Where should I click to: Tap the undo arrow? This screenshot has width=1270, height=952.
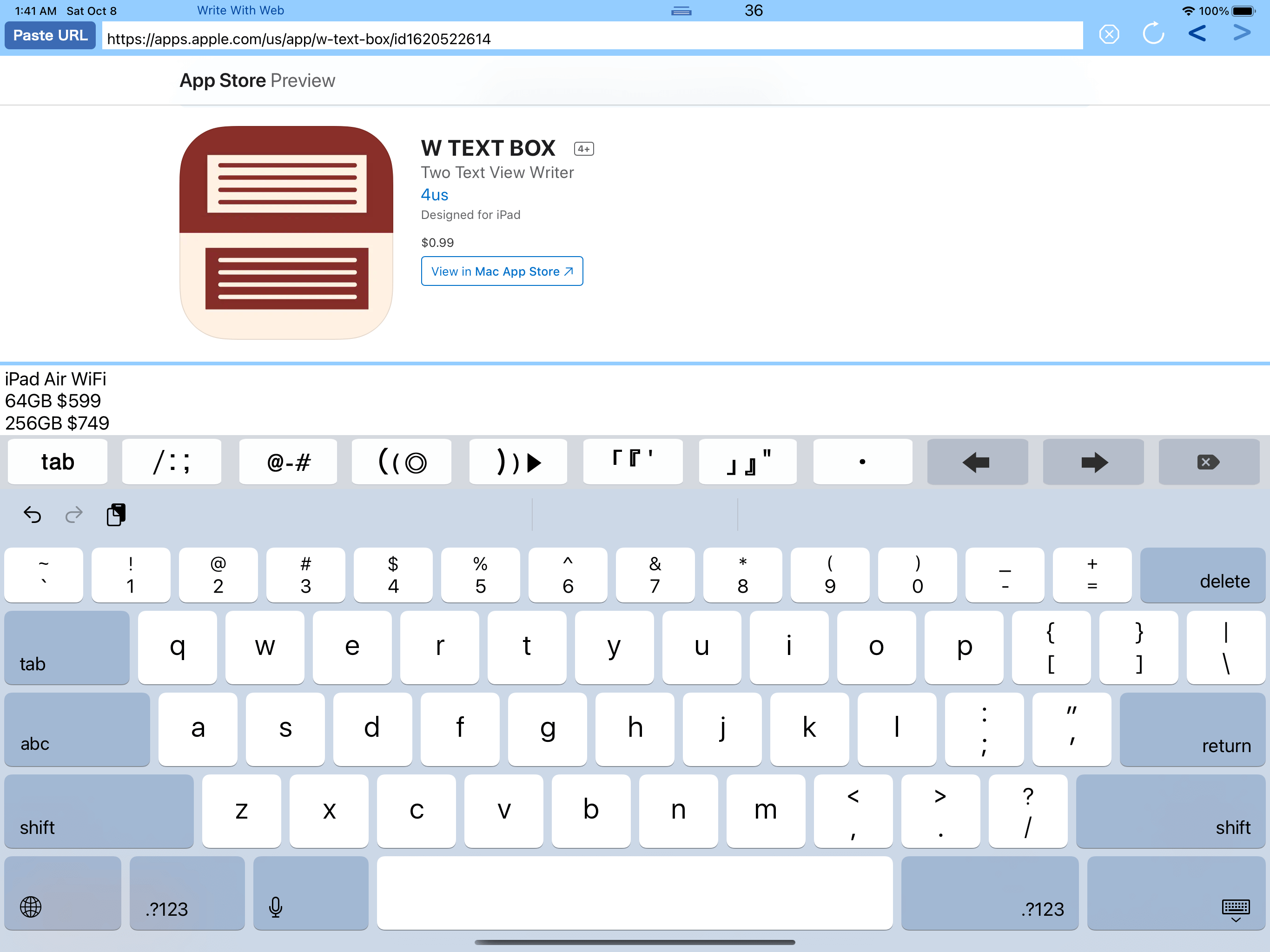[32, 515]
